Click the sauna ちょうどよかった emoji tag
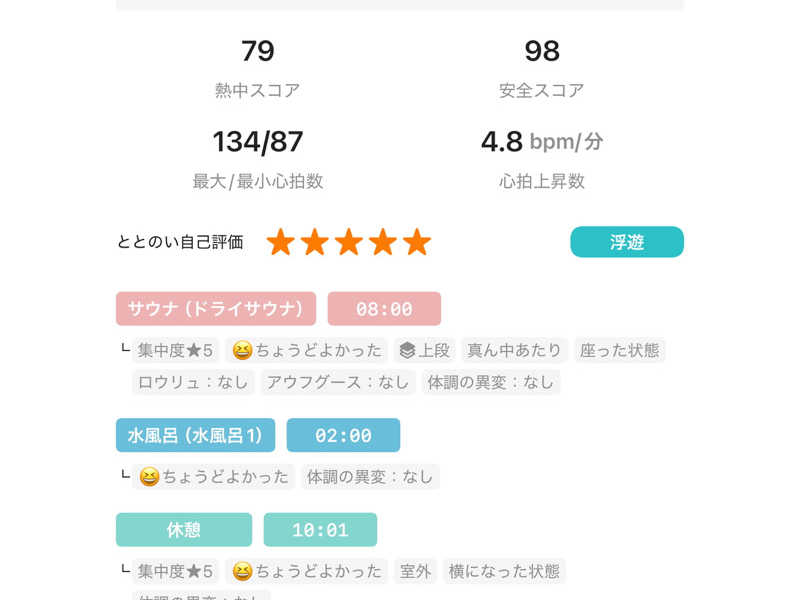This screenshot has width=800, height=600. point(307,350)
